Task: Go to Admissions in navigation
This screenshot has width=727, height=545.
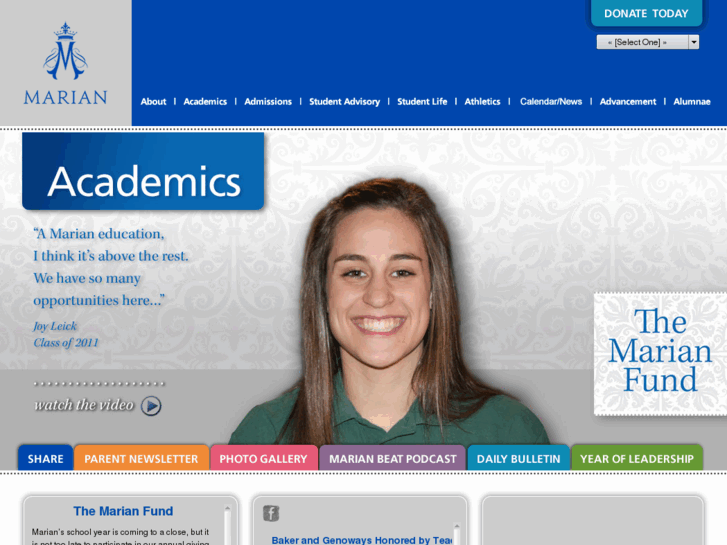Action: pos(268,102)
